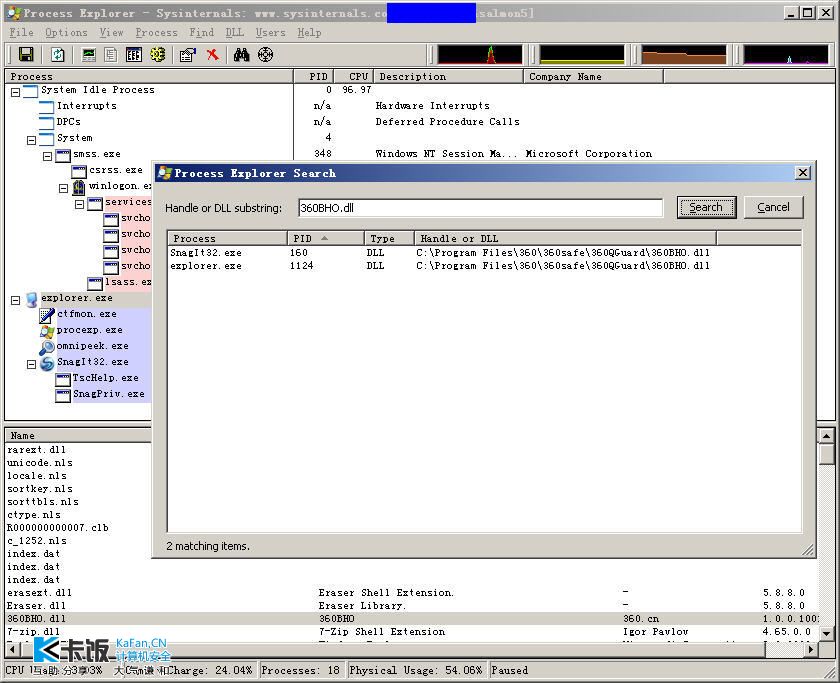Open the Users menu

pos(271,32)
